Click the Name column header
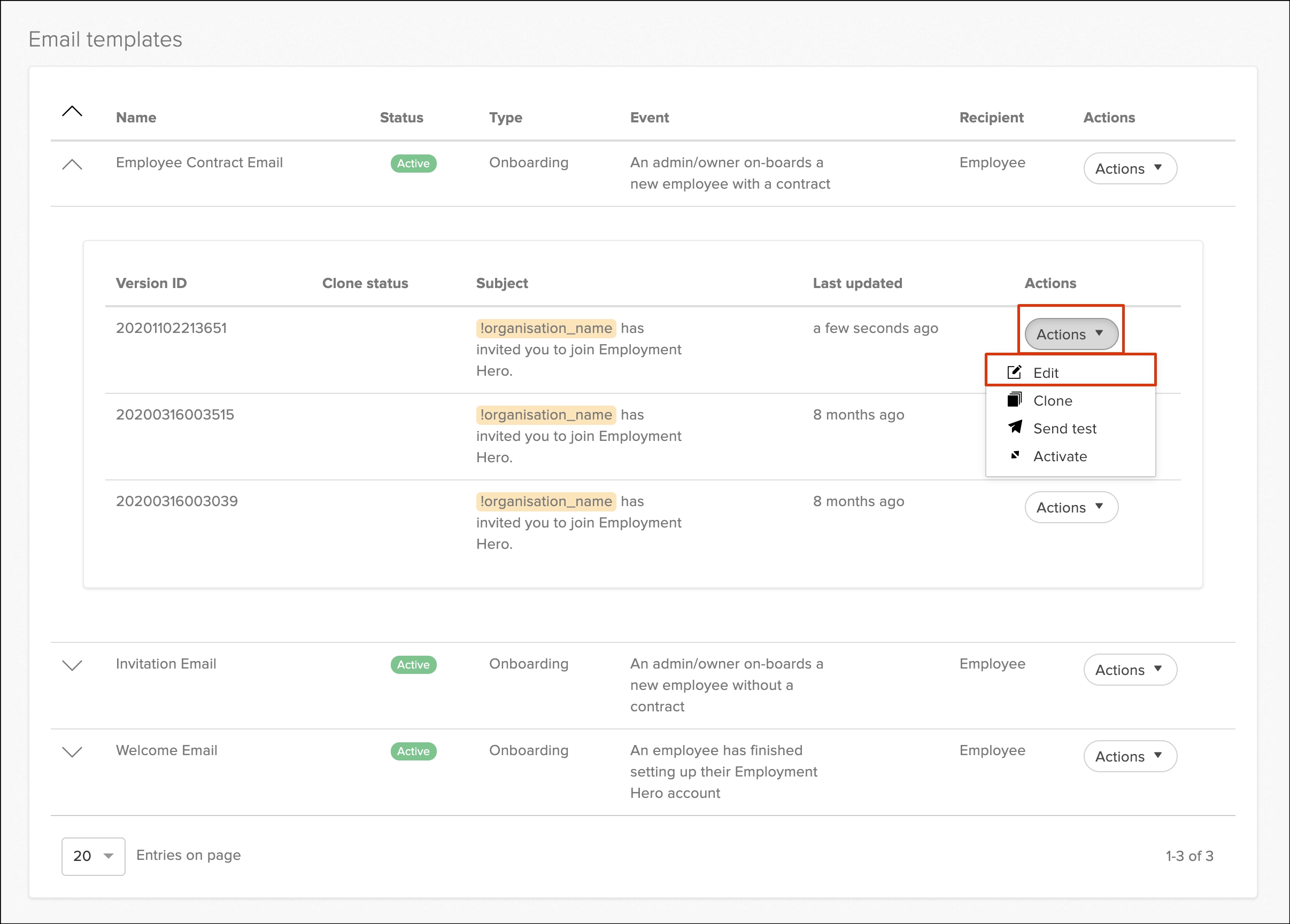The height and width of the screenshot is (924, 1290). click(x=136, y=118)
